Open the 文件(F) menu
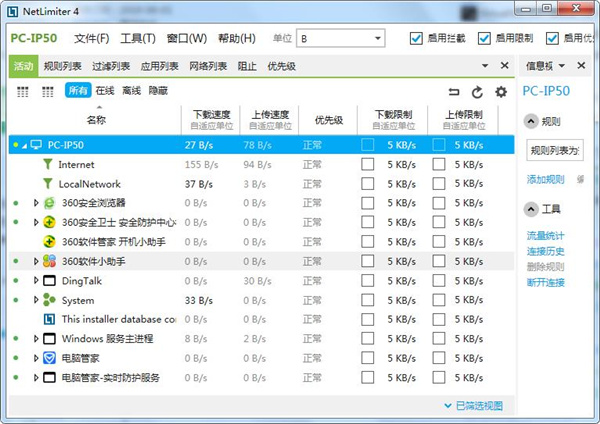The height and width of the screenshot is (424, 600). [x=91, y=38]
